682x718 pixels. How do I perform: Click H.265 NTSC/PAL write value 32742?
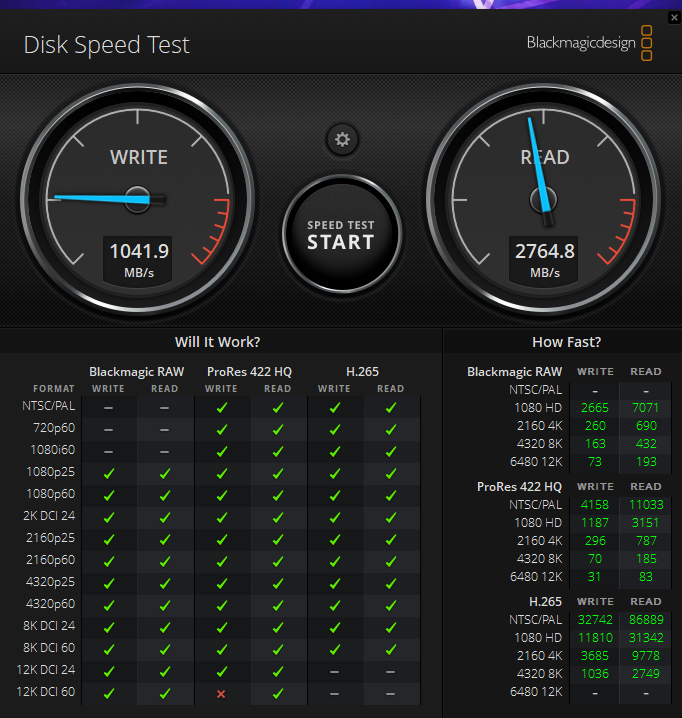coord(595,620)
